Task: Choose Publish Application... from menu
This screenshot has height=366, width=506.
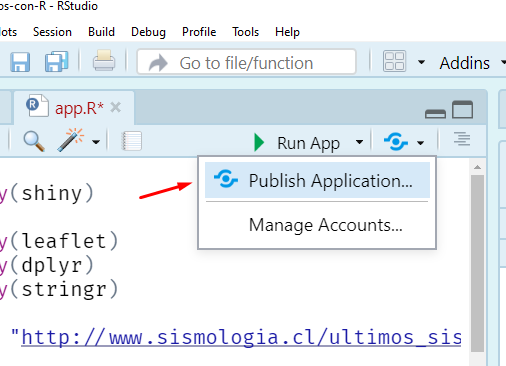Action: [317, 180]
